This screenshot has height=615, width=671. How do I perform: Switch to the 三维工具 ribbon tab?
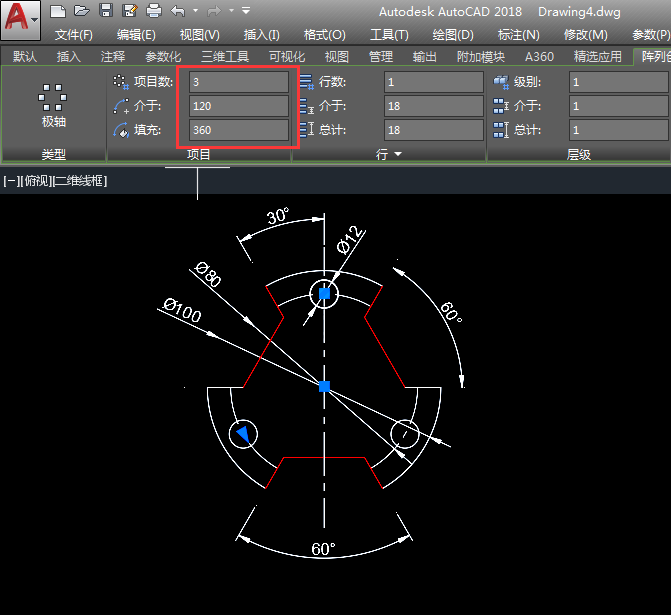(225, 57)
